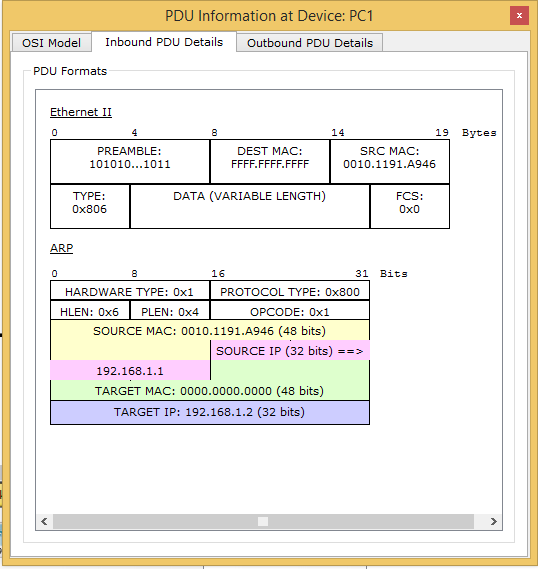Screen dimensions: 538x569
Task: Switch to the OSI Model tab
Action: [51, 43]
